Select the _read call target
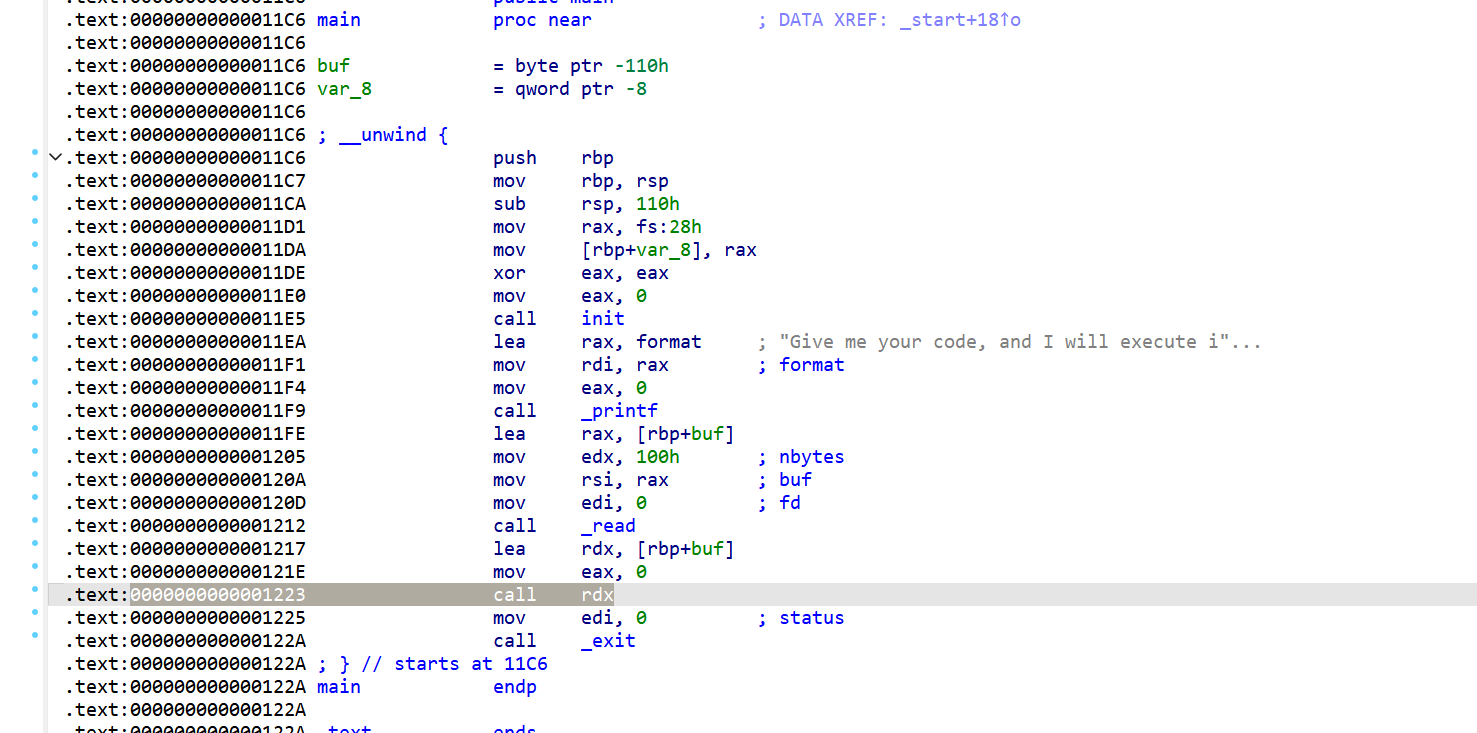This screenshot has height=733, width=1477. click(608, 526)
